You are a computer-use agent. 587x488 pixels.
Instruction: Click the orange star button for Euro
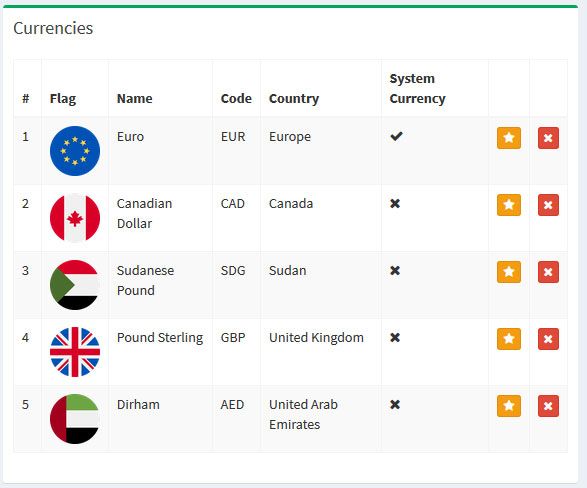click(509, 138)
